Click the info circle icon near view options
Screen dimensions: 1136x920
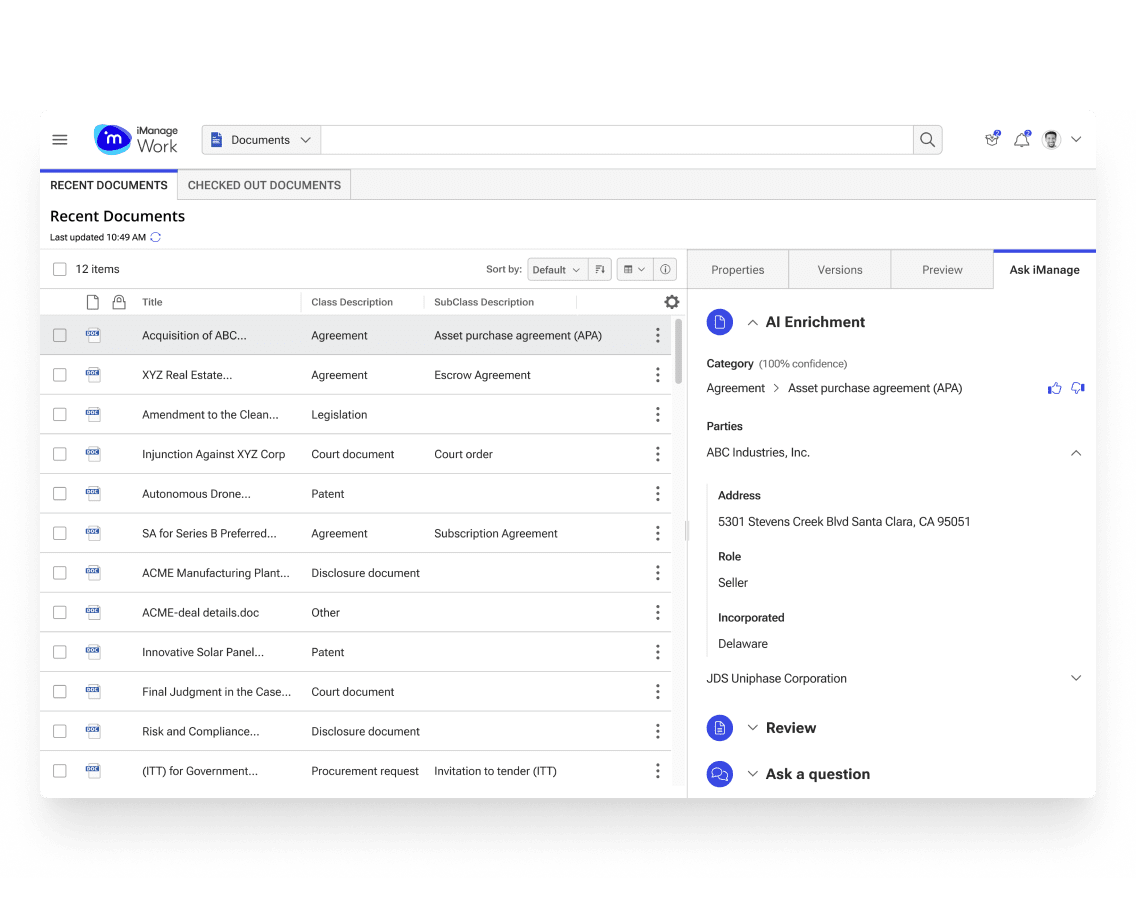[x=664, y=269]
